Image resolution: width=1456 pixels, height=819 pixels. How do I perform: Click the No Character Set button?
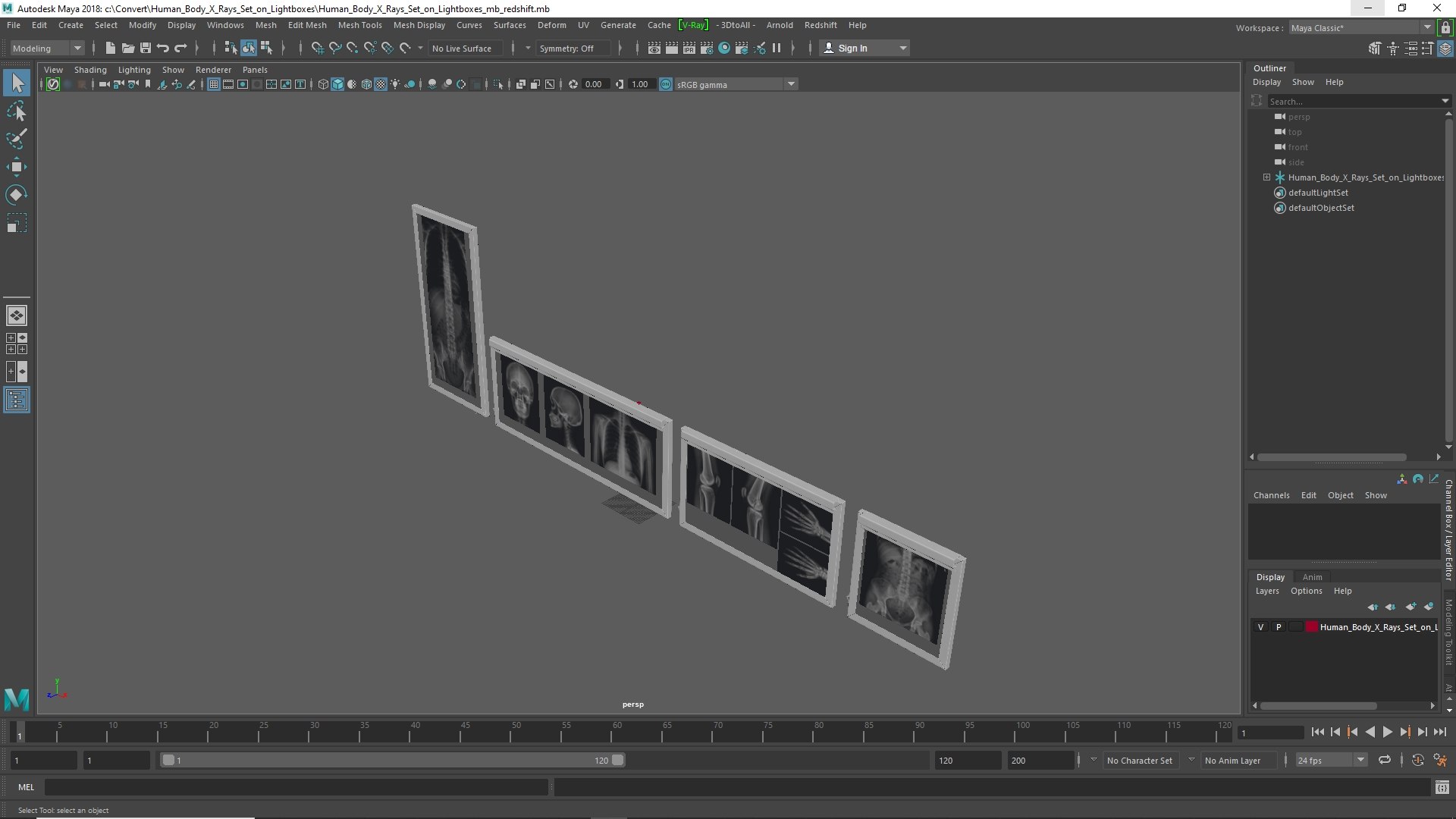(1139, 760)
